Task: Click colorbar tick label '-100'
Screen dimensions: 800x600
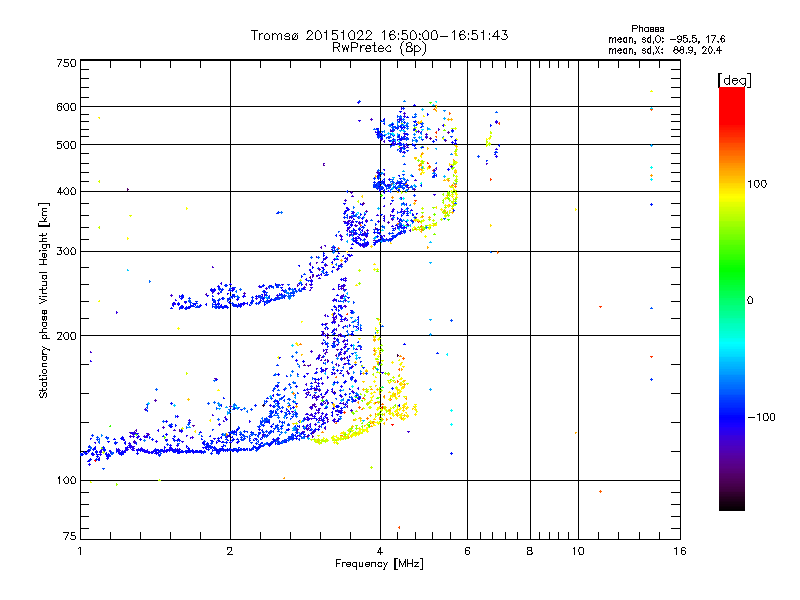Action: coord(762,417)
